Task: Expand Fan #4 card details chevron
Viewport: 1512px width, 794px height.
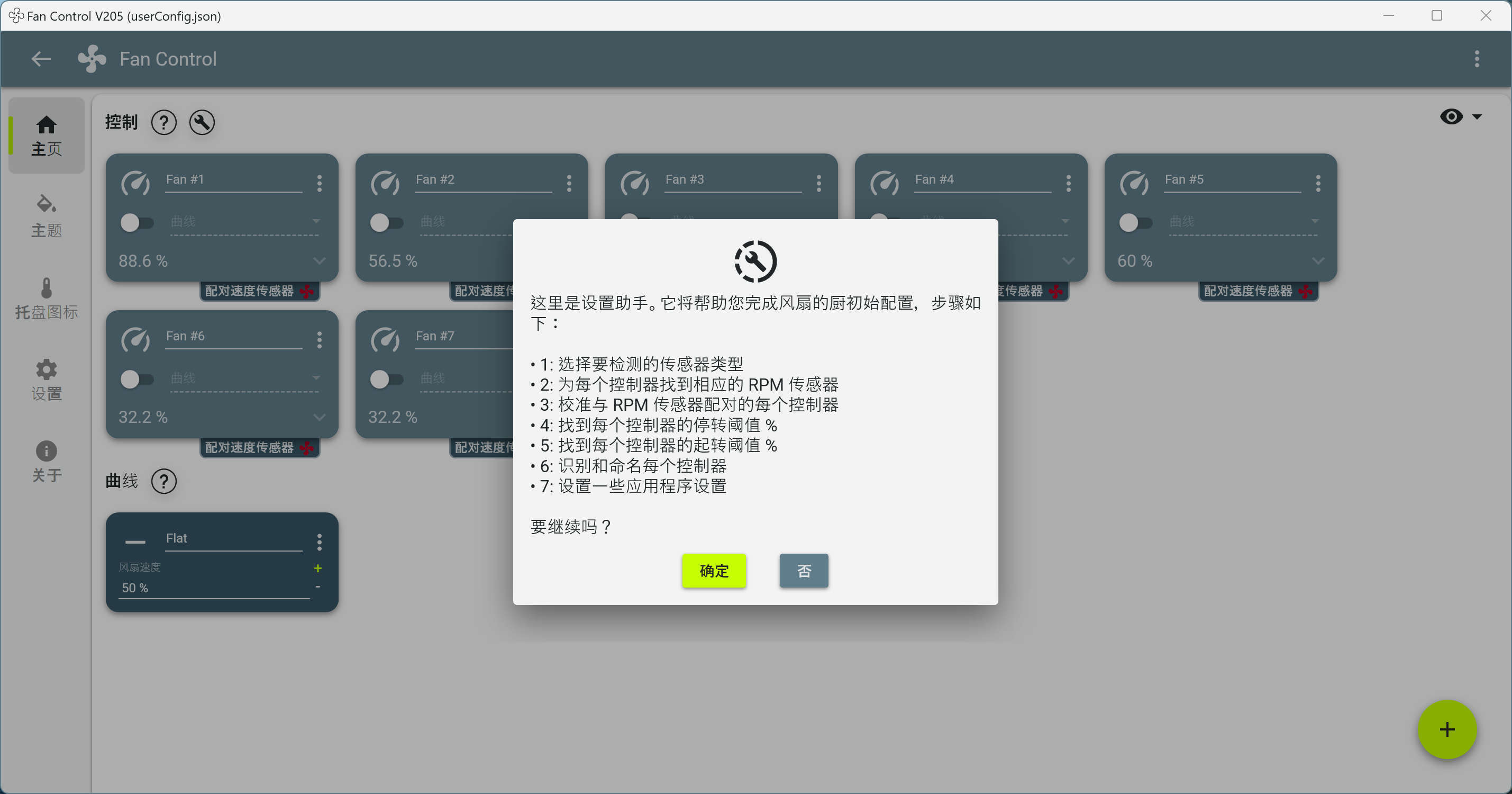Action: coord(1068,261)
